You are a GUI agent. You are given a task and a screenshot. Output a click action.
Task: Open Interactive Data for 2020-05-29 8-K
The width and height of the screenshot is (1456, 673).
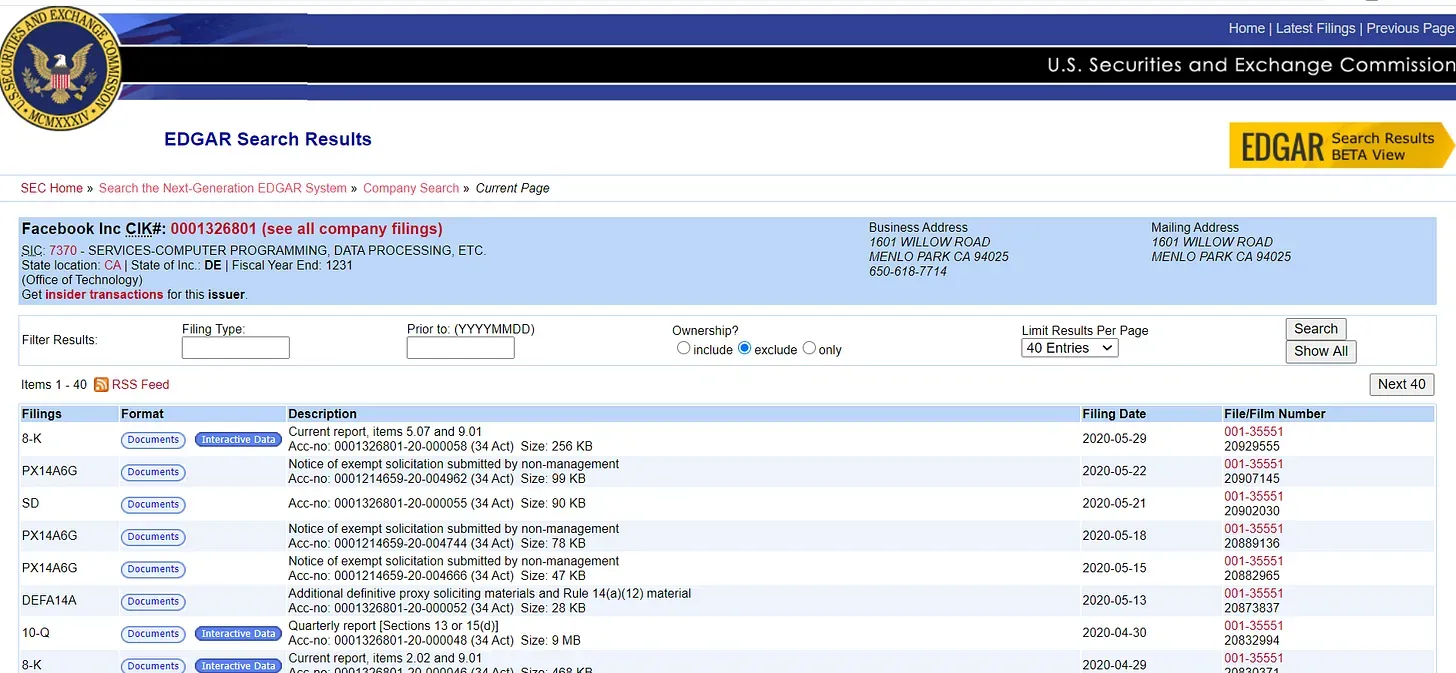point(238,440)
